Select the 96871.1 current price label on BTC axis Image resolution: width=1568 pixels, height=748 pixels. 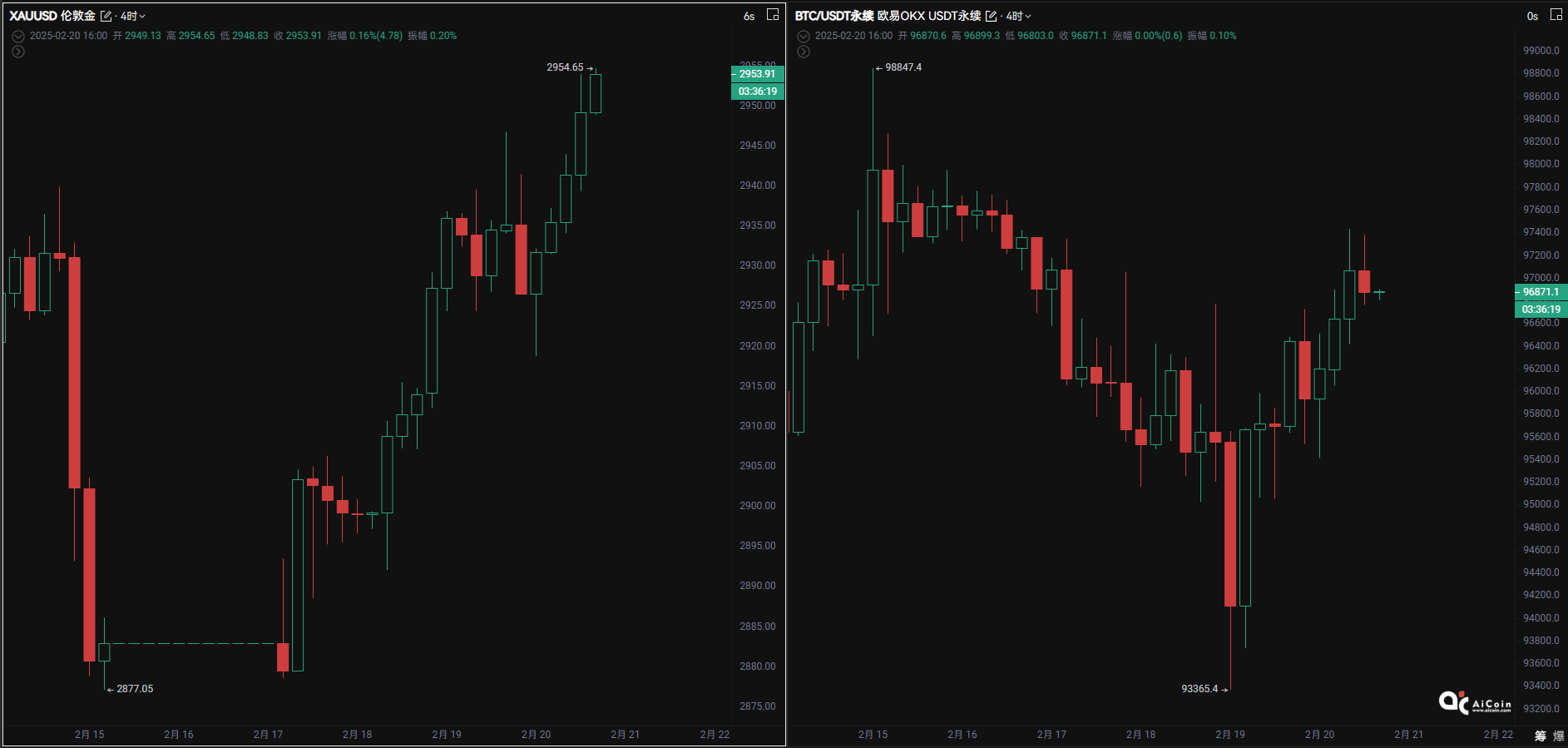(x=1541, y=292)
